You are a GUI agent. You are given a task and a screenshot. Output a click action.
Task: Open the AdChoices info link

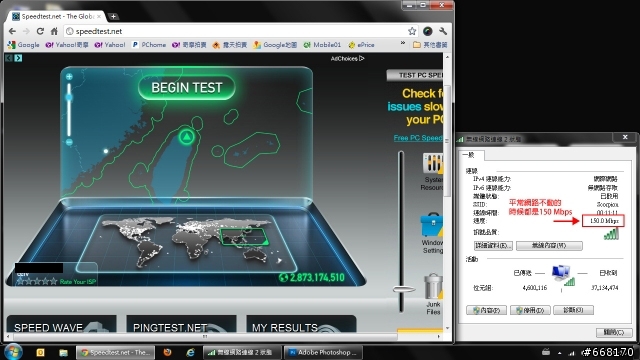coord(347,59)
